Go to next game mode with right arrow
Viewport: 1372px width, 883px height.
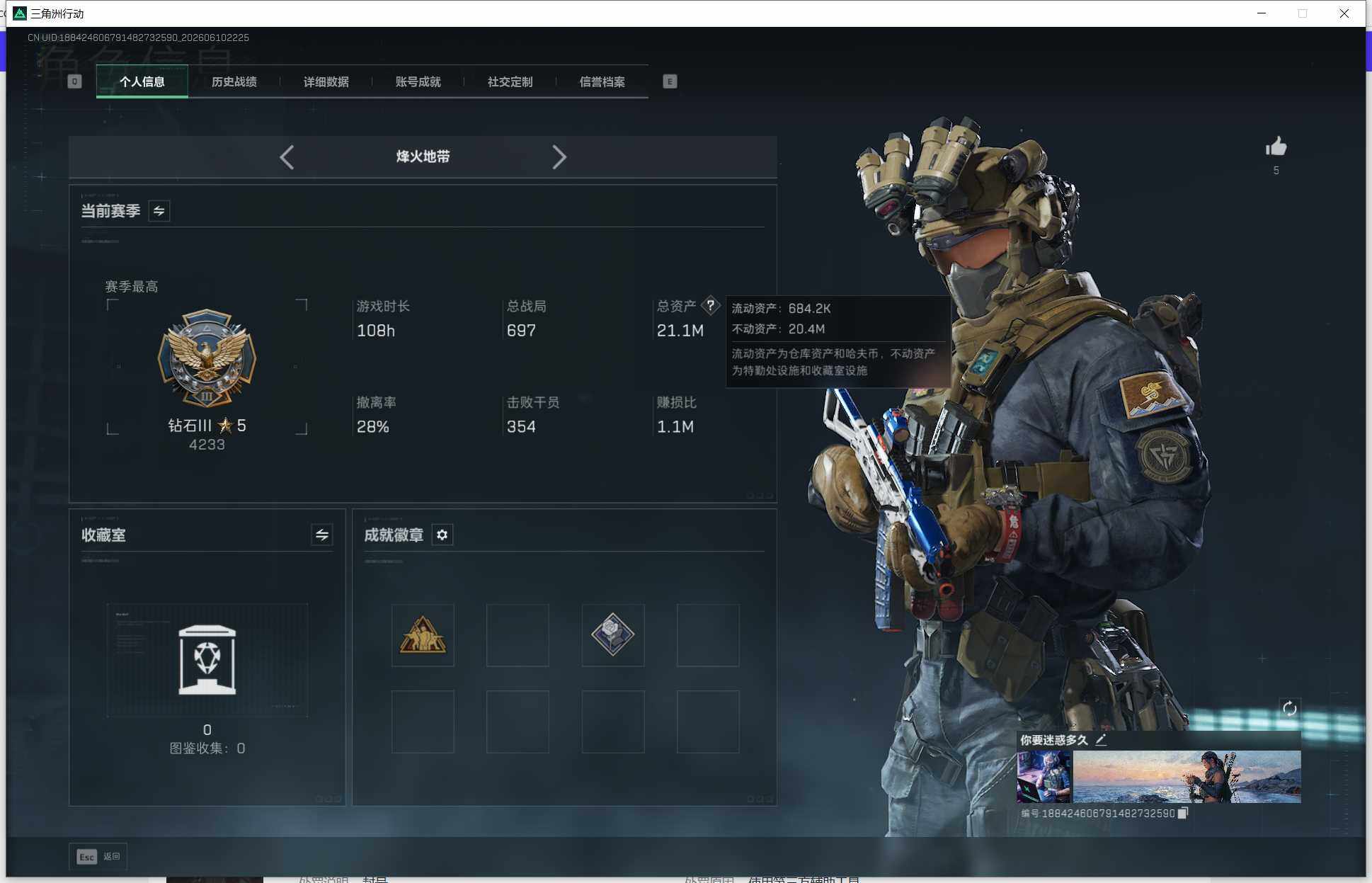pyautogui.click(x=559, y=156)
